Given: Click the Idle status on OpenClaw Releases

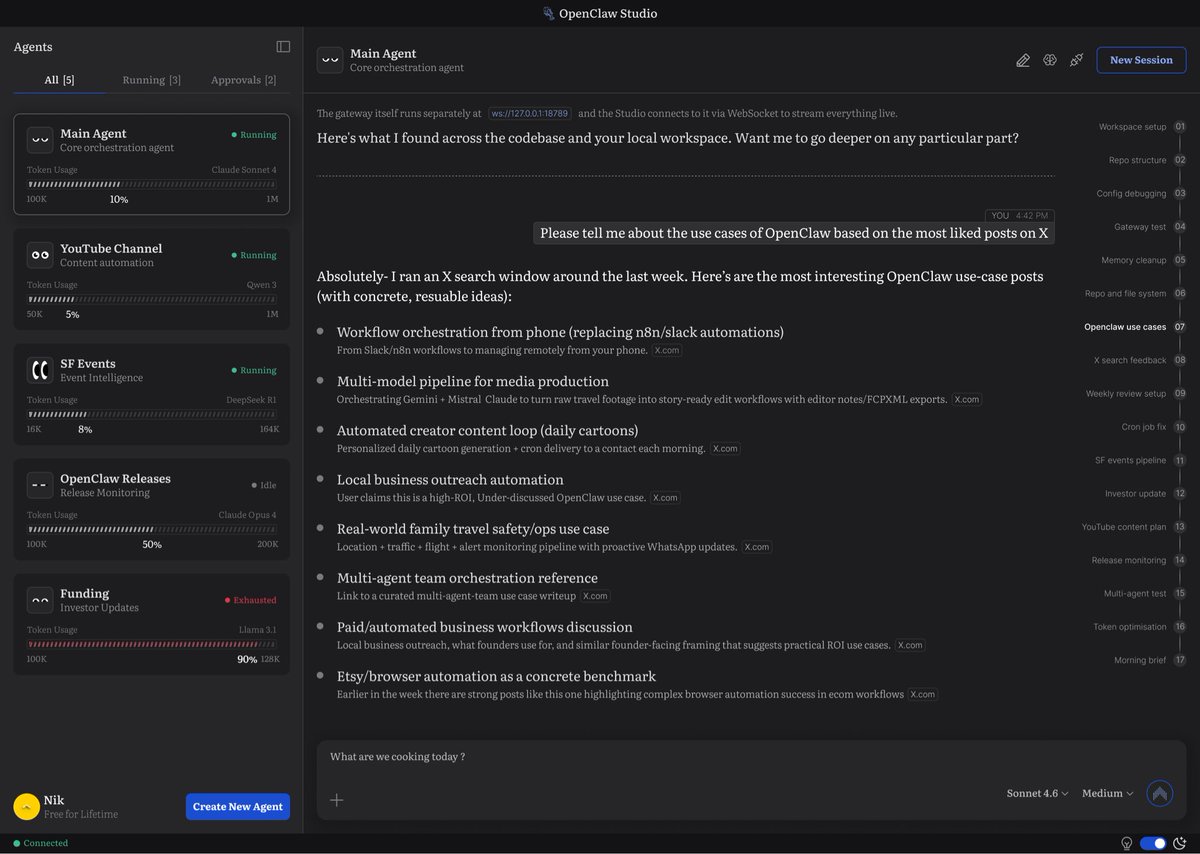Looking at the screenshot, I should pos(264,485).
